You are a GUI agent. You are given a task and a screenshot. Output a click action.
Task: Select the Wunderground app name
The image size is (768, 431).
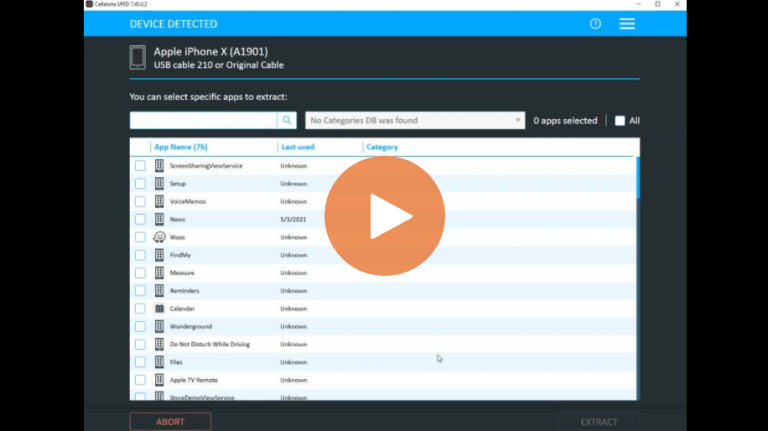(191, 327)
